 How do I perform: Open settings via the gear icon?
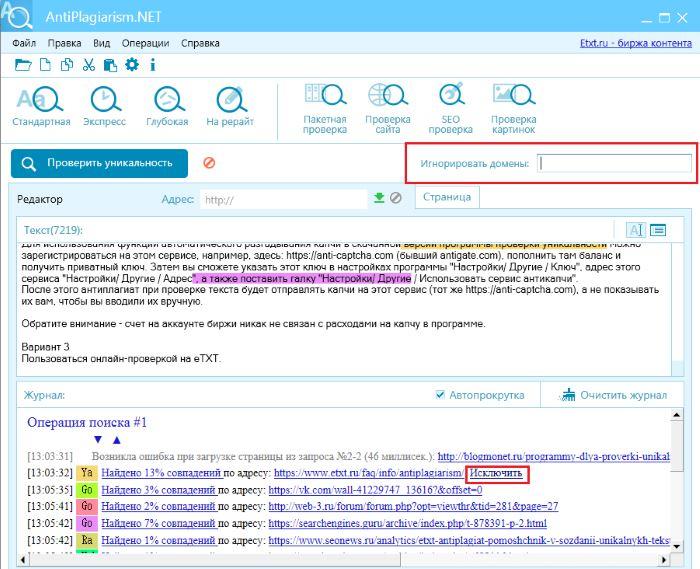tap(131, 65)
